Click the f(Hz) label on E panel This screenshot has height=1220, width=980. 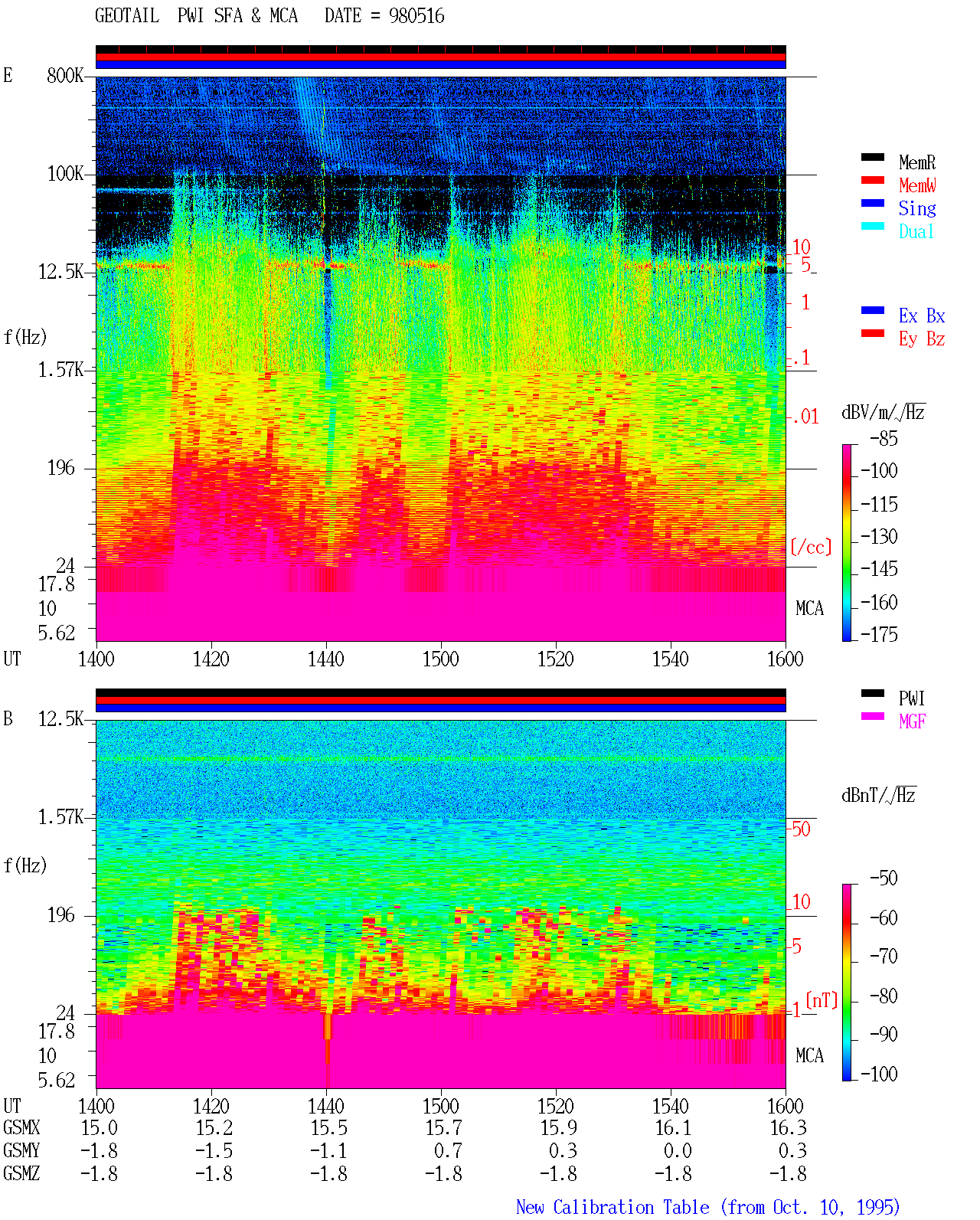pyautogui.click(x=25, y=337)
